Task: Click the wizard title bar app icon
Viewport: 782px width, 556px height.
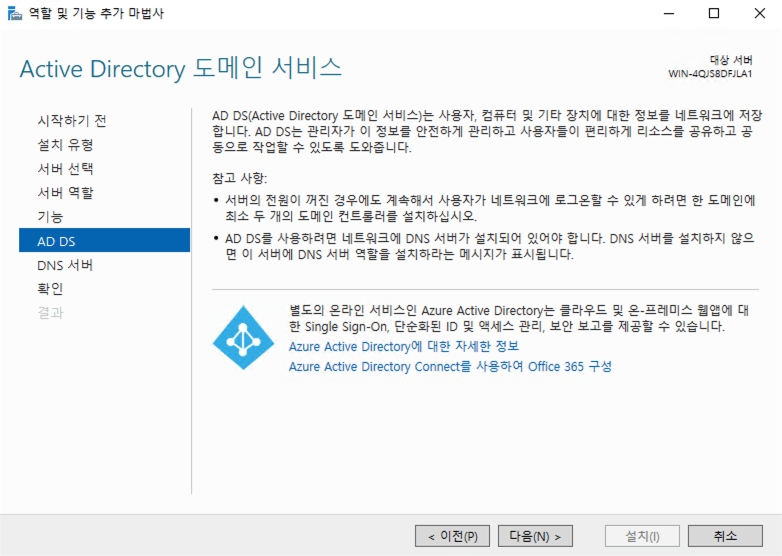Action: (14, 13)
